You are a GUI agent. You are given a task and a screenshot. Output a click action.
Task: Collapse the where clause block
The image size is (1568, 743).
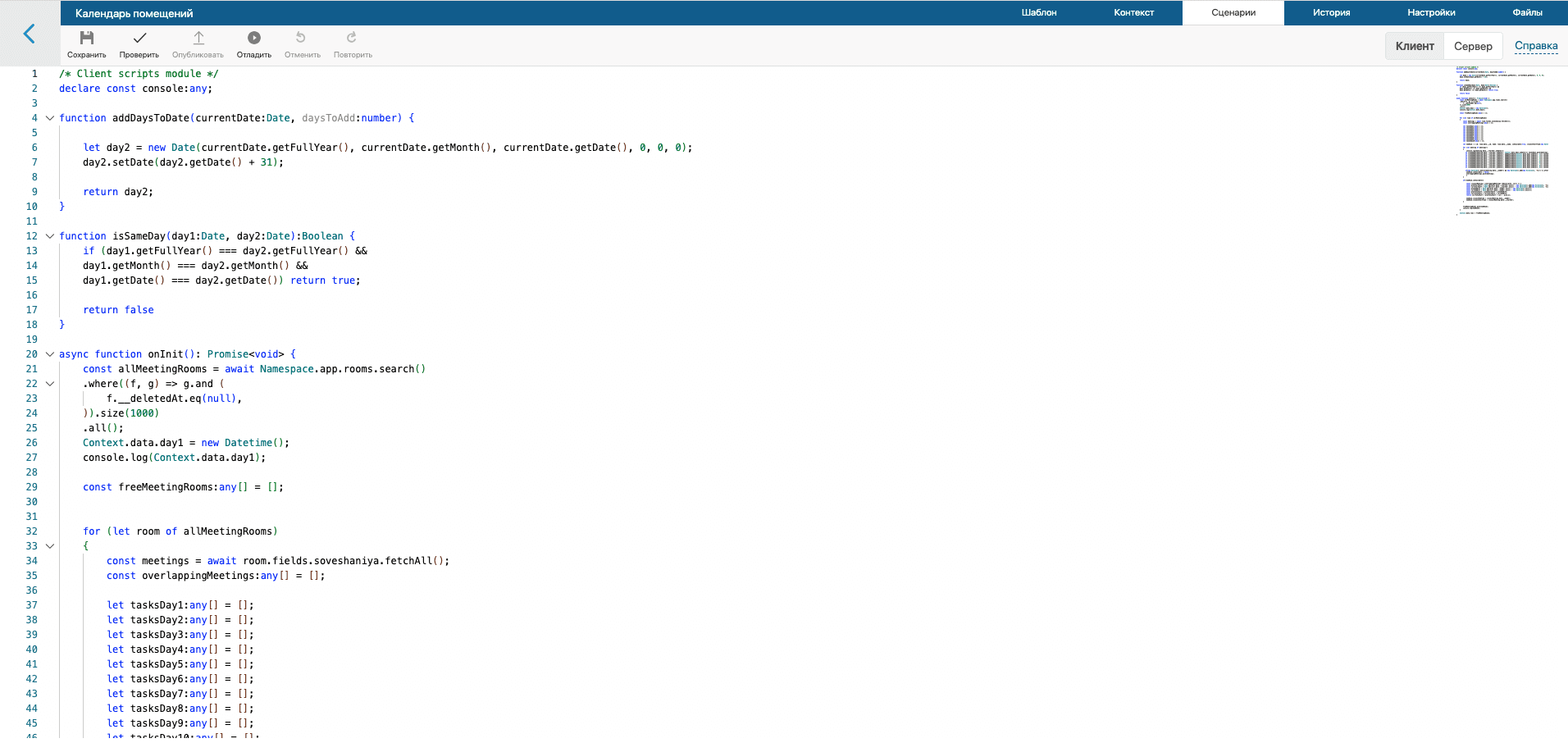tap(49, 383)
